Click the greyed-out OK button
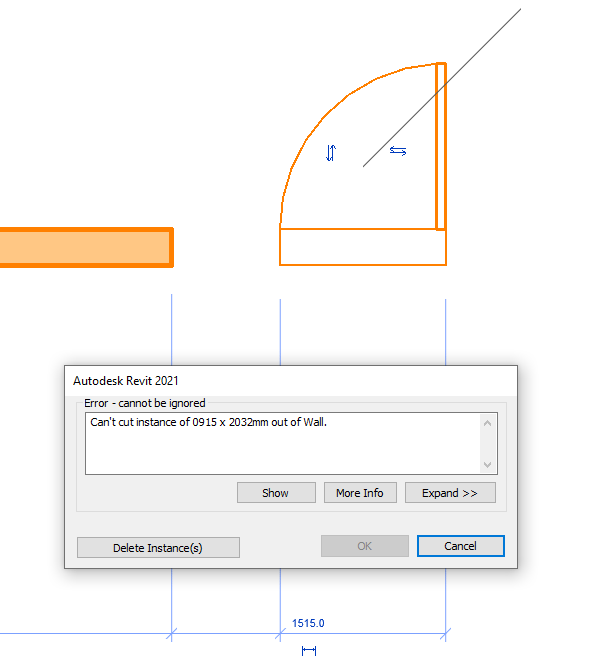 [365, 546]
